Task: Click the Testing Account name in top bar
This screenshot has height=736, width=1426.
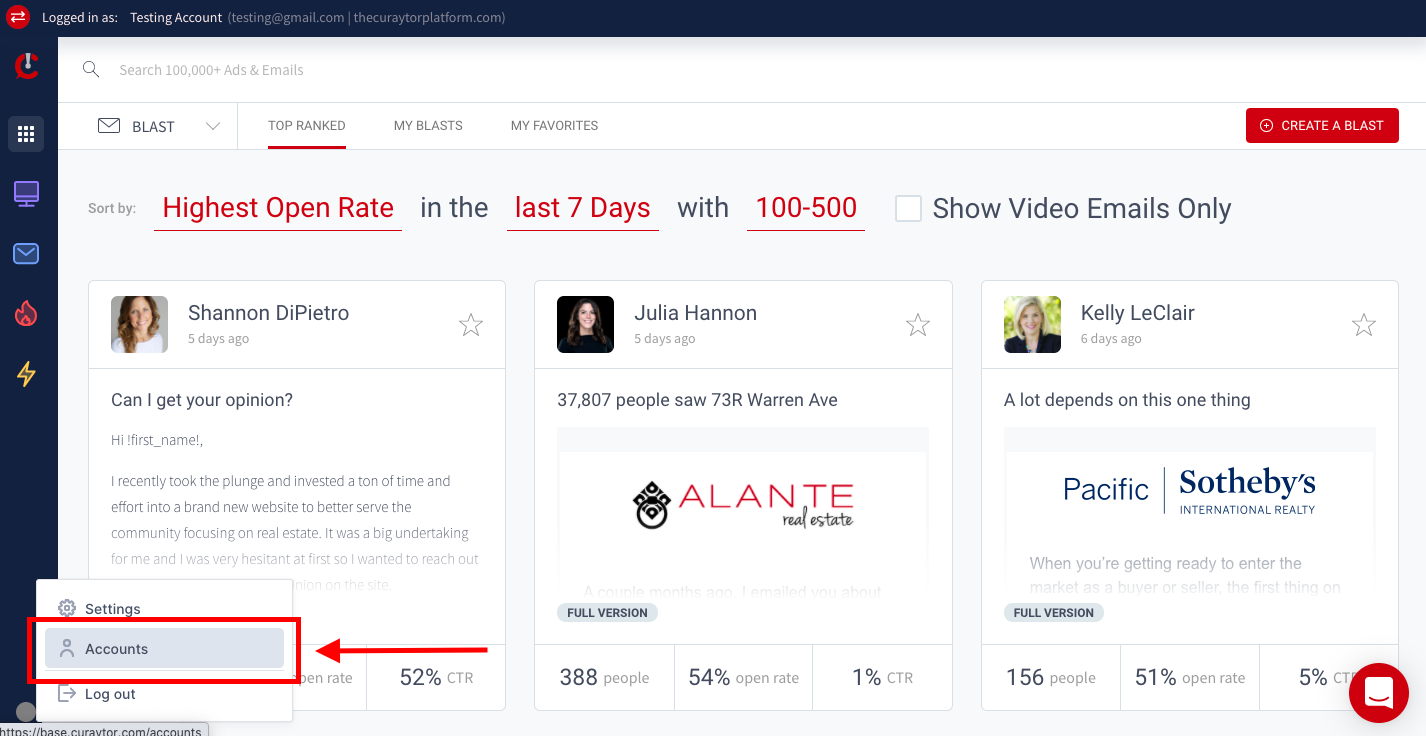Action: [176, 18]
